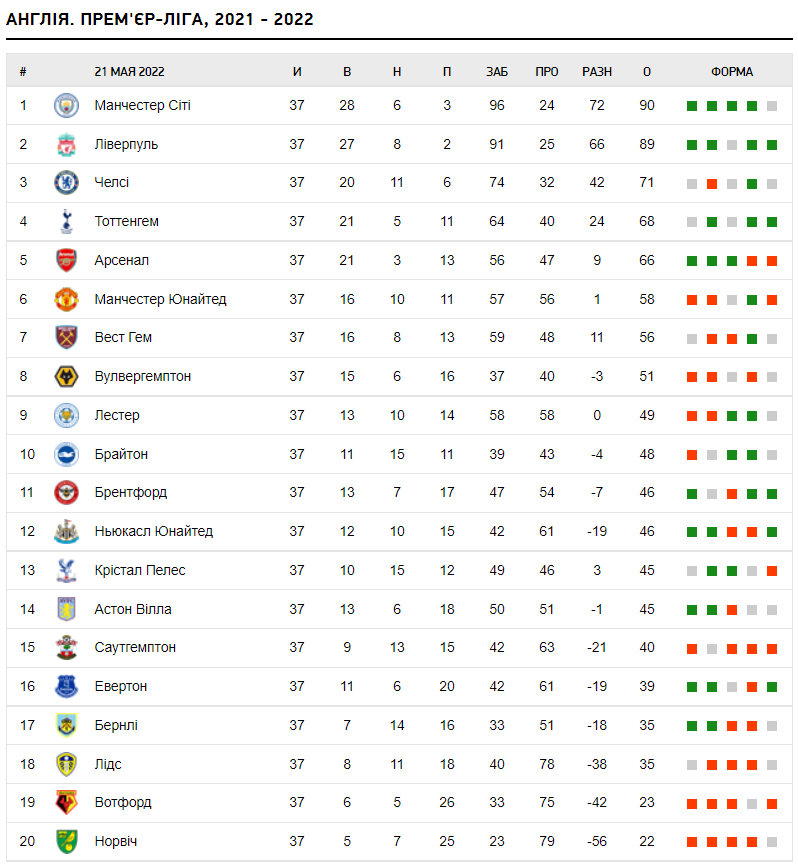Click the Manchester United club crest
The image size is (798, 866).
click(66, 299)
